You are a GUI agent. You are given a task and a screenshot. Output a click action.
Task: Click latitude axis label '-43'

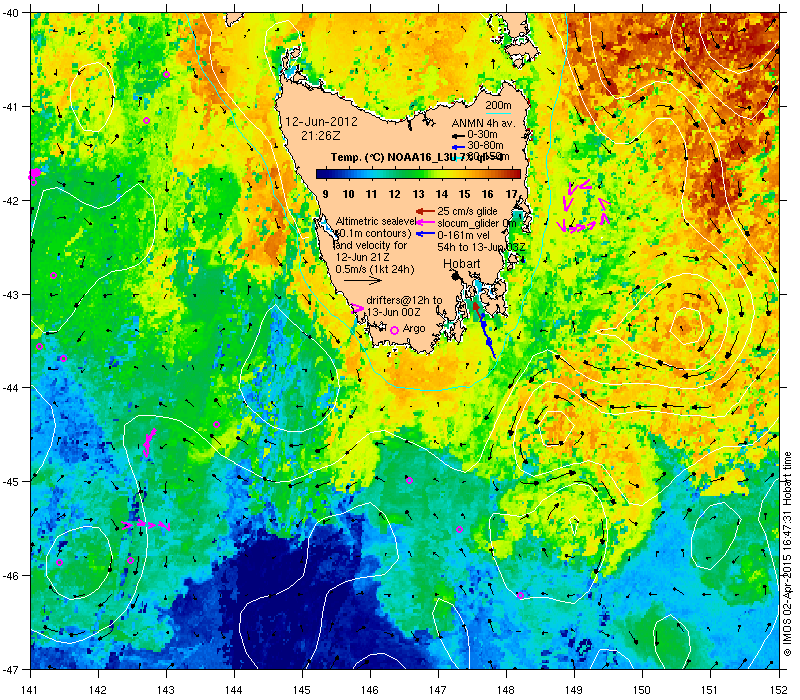coord(10,294)
